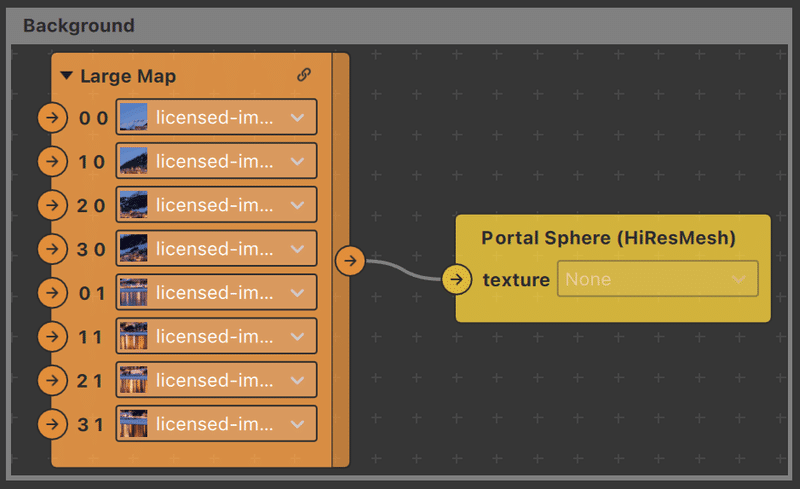Click the Large Map output port arrow
The height and width of the screenshot is (489, 800).
350,261
